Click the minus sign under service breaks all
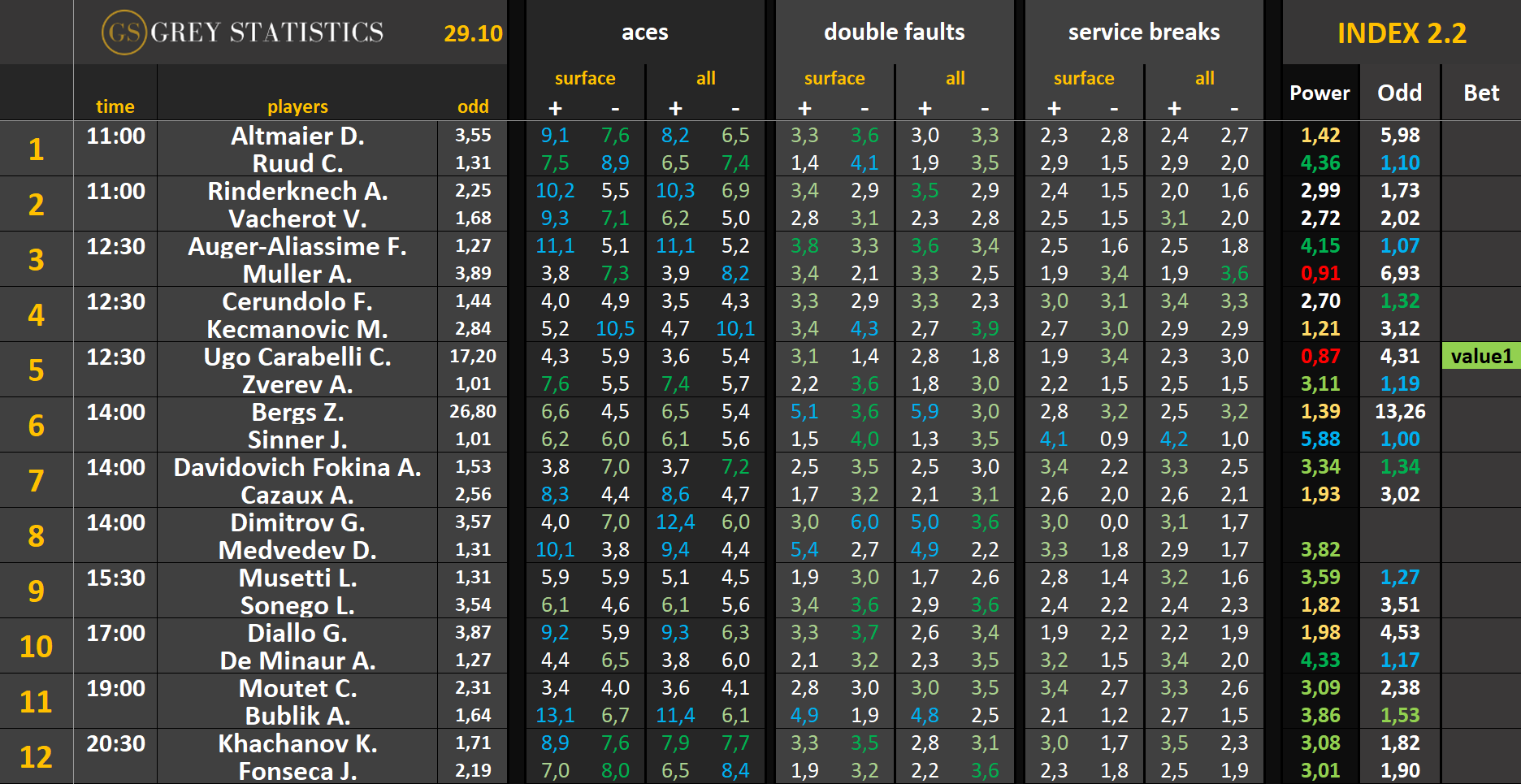The image size is (1521, 784). coord(1234,109)
